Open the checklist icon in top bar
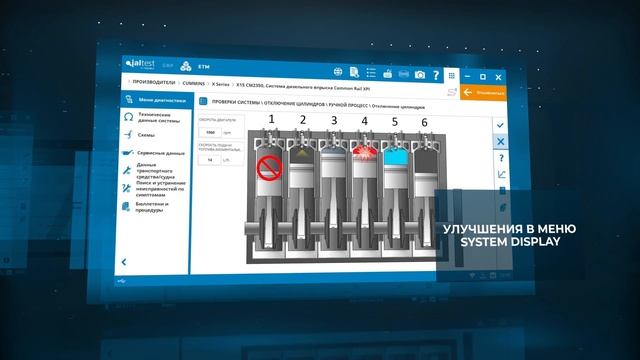640x360 pixels. tap(371, 73)
